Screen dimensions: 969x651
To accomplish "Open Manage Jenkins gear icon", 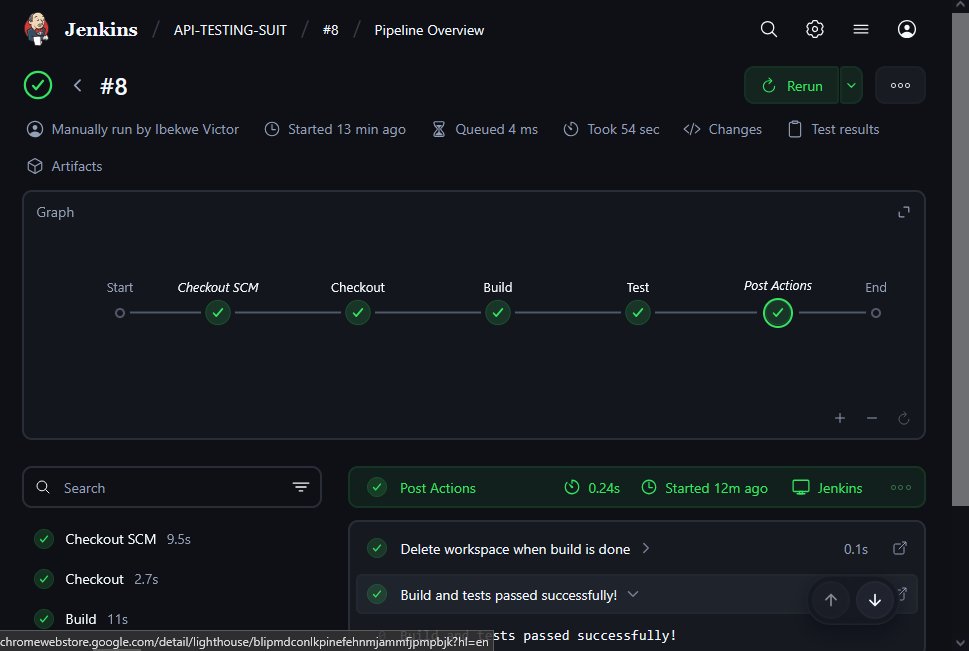I will [x=815, y=29].
